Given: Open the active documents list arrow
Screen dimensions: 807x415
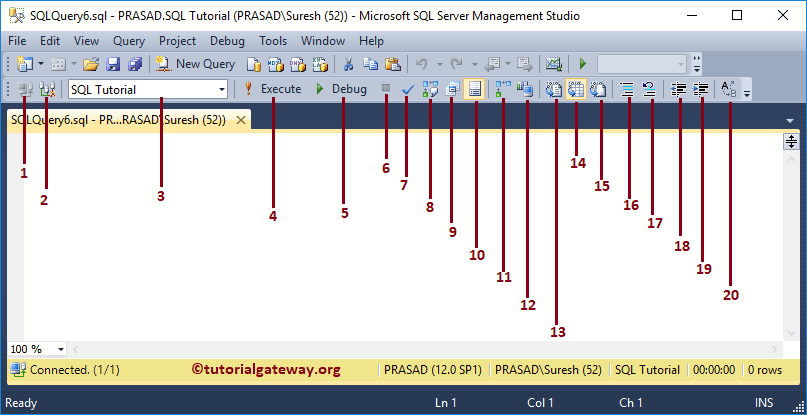Looking at the screenshot, I should (790, 121).
